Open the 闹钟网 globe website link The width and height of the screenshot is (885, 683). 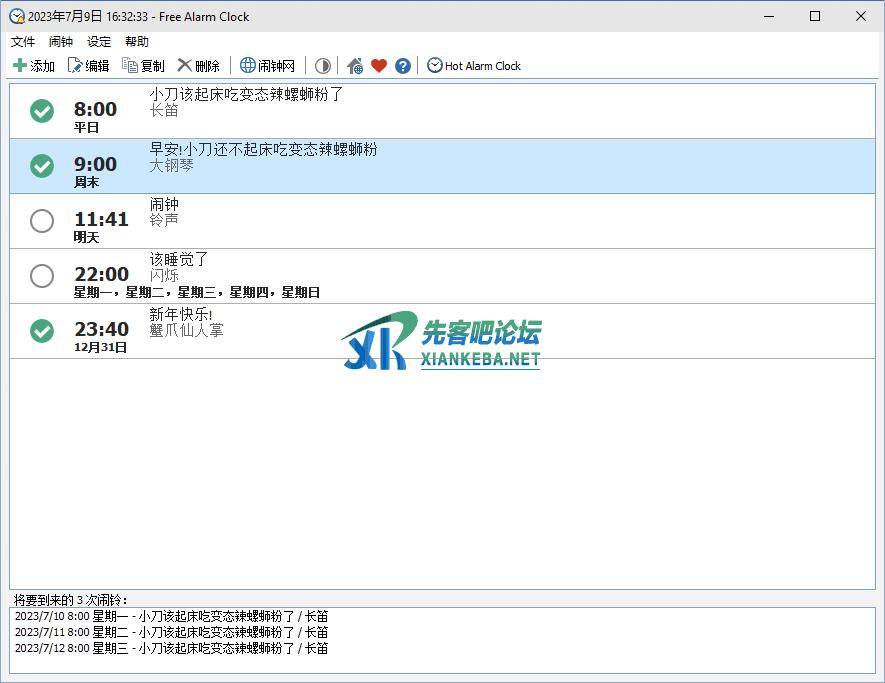point(267,66)
